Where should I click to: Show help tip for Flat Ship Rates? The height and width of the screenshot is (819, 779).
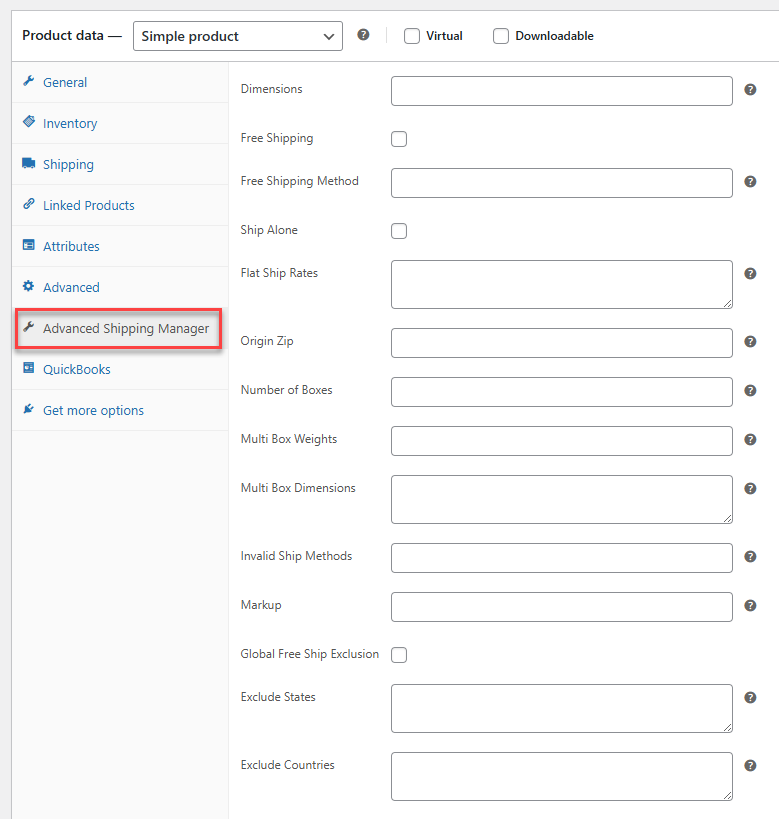[x=750, y=274]
